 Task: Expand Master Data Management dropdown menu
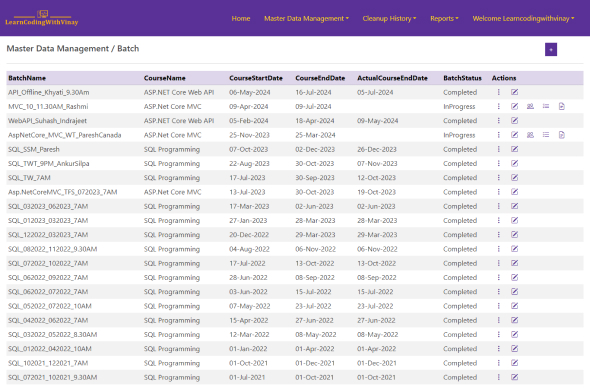306,18
